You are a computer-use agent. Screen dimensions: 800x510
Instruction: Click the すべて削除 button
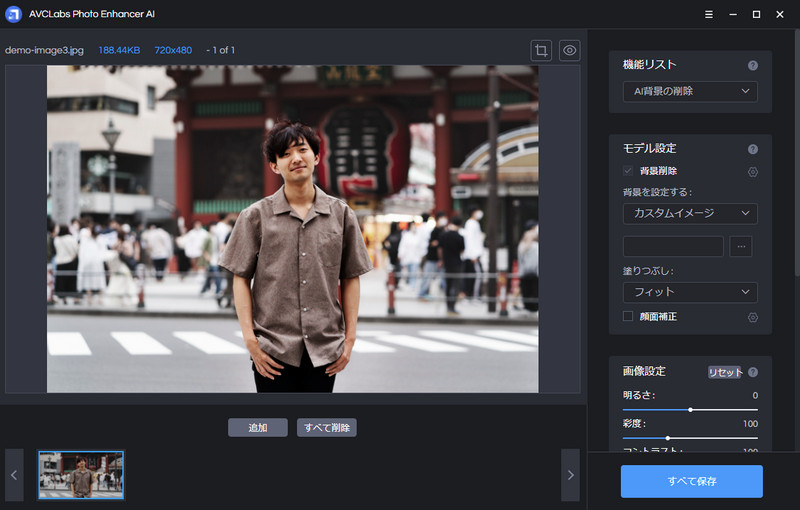pyautogui.click(x=327, y=427)
